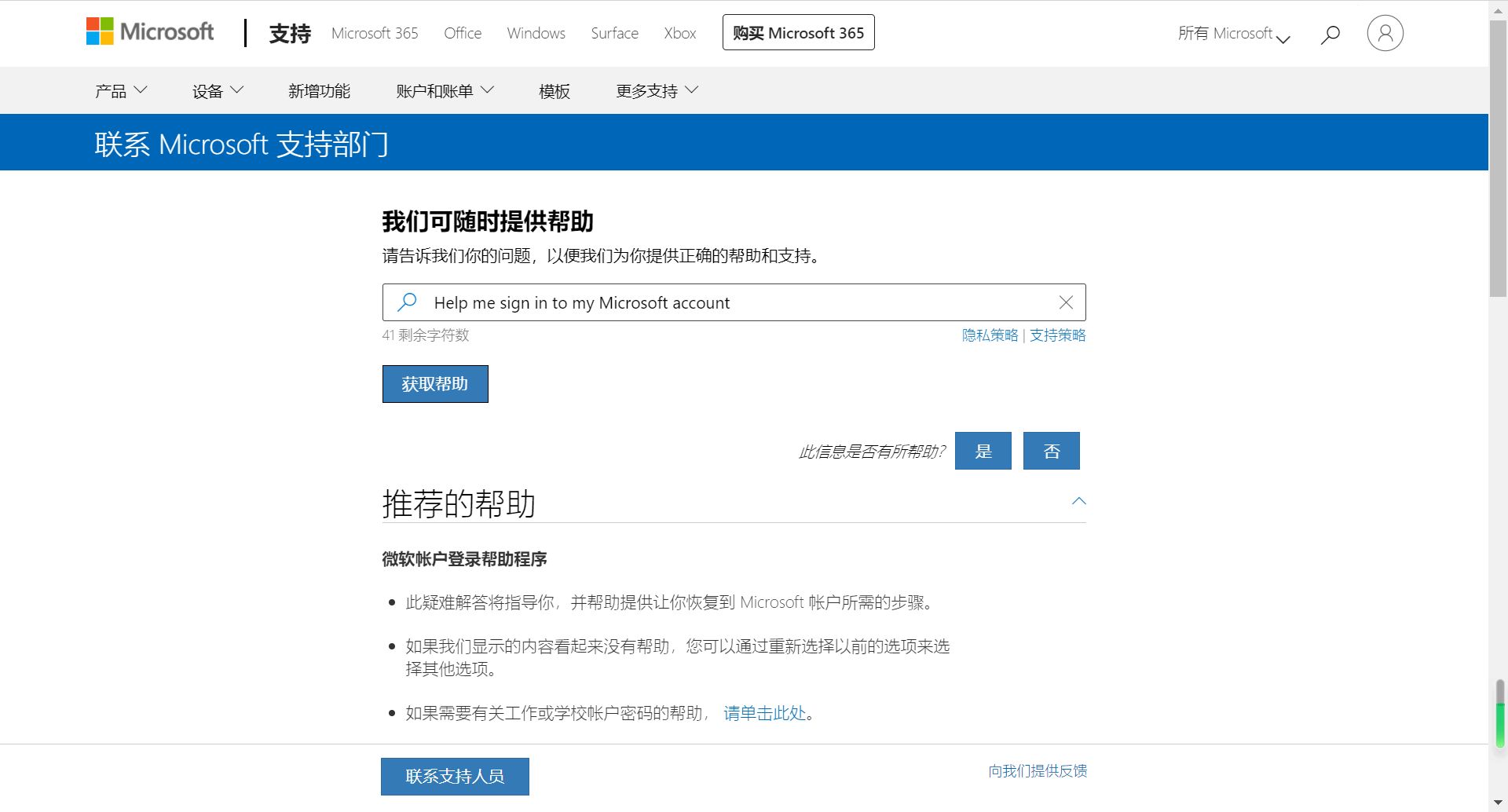This screenshot has height=812, width=1508.
Task: Click the 微软帐户登录帮助程序 heading
Action: [464, 559]
